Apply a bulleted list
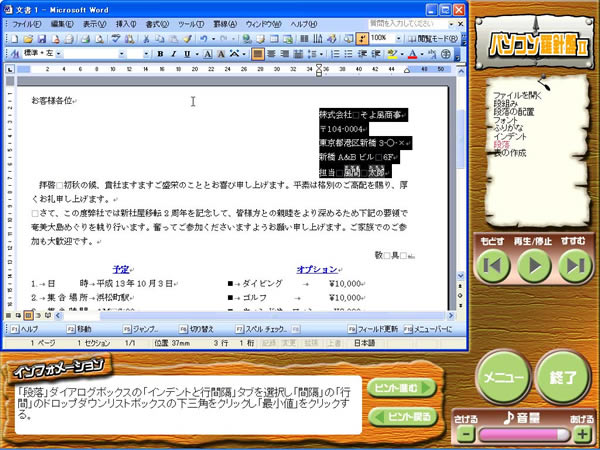The height and width of the screenshot is (450, 600). (x=349, y=54)
